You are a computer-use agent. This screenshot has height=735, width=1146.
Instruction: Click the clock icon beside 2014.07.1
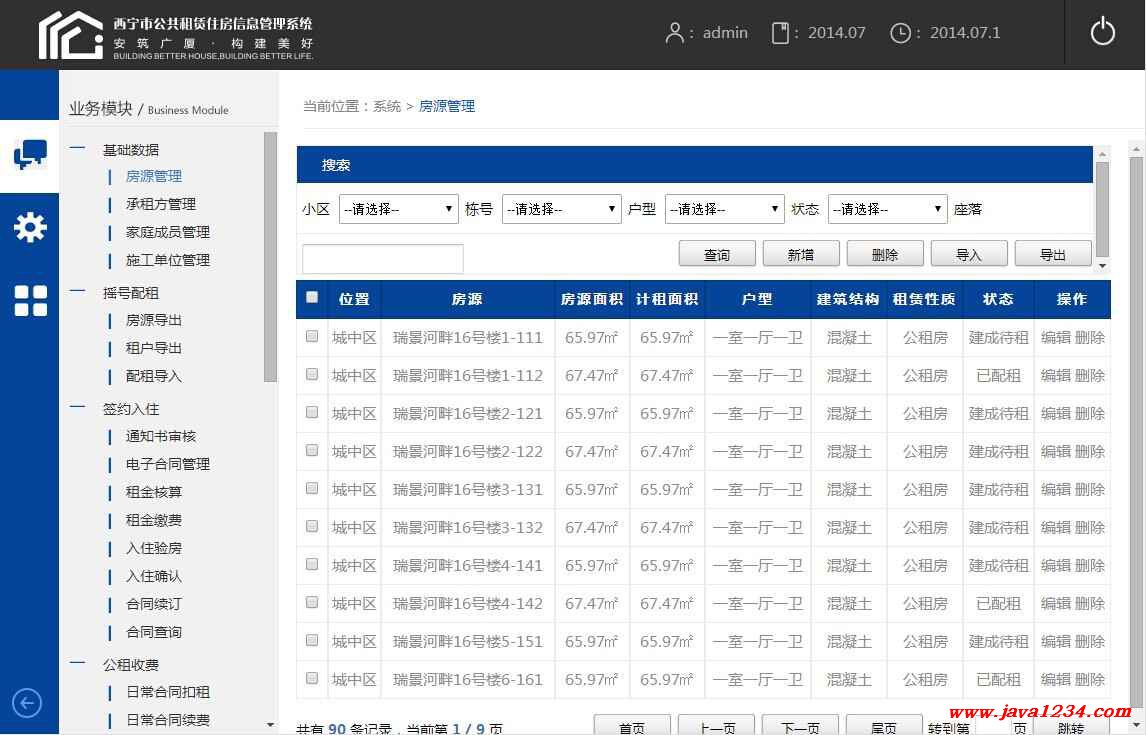900,33
